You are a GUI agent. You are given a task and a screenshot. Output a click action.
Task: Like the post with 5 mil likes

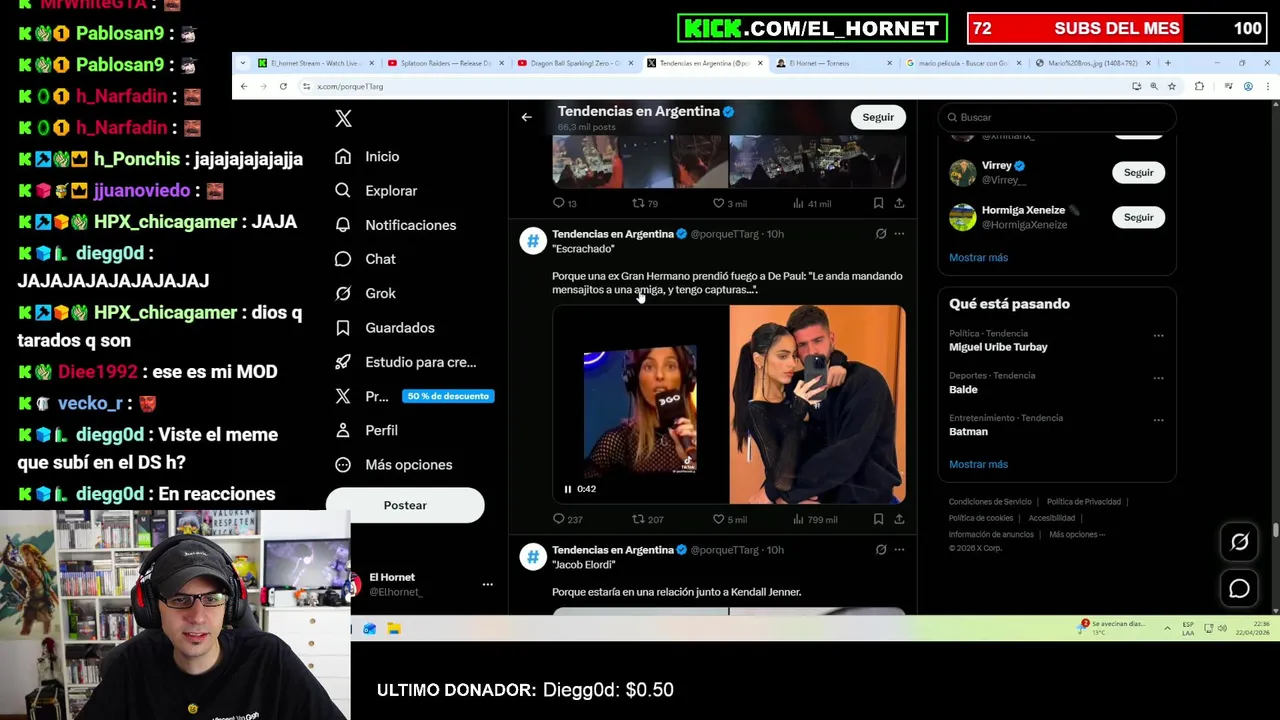pyautogui.click(x=729, y=519)
